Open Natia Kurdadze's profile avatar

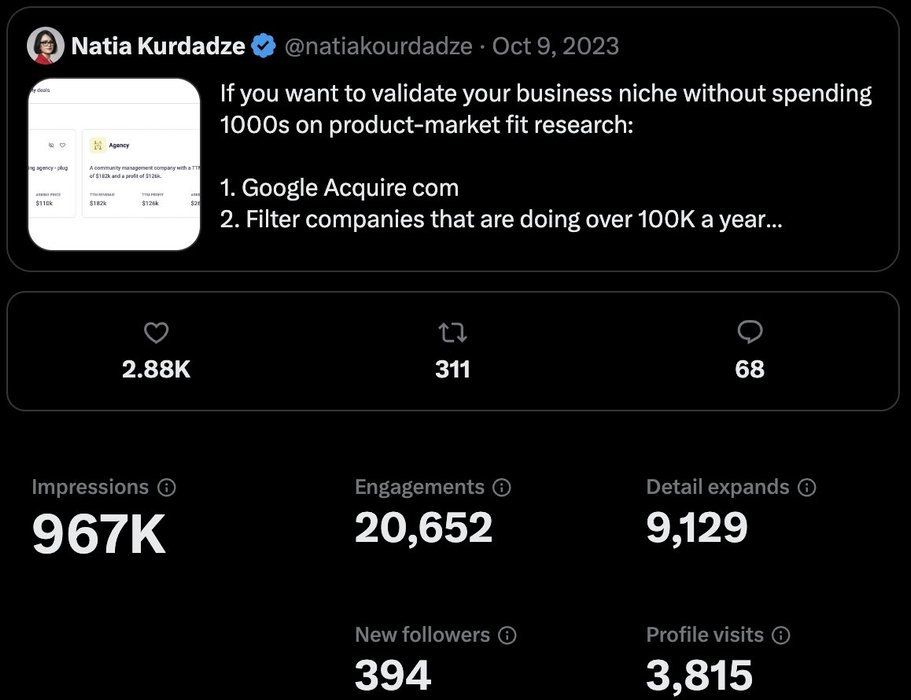pos(45,46)
